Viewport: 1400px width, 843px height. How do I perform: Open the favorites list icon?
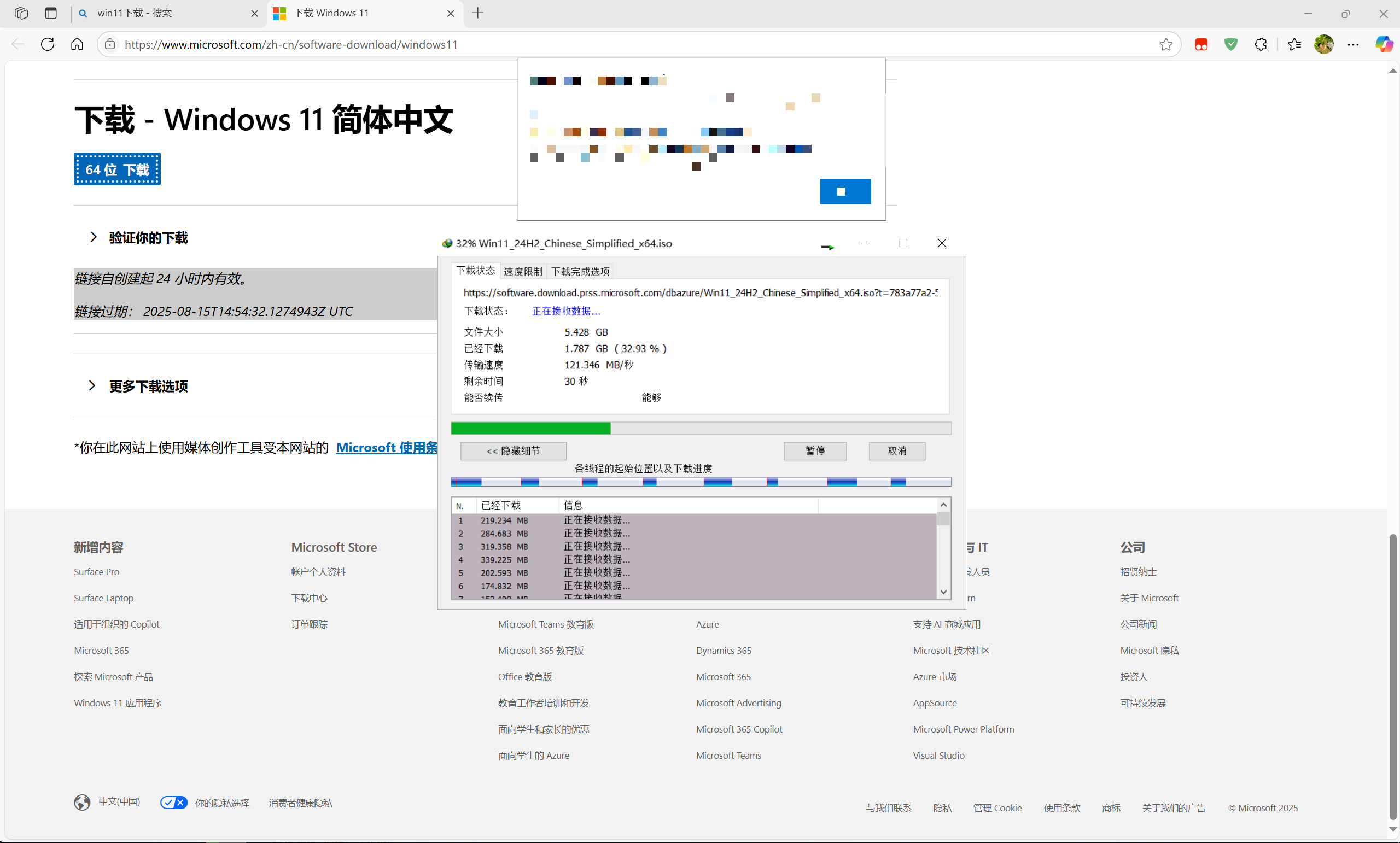coord(1294,44)
